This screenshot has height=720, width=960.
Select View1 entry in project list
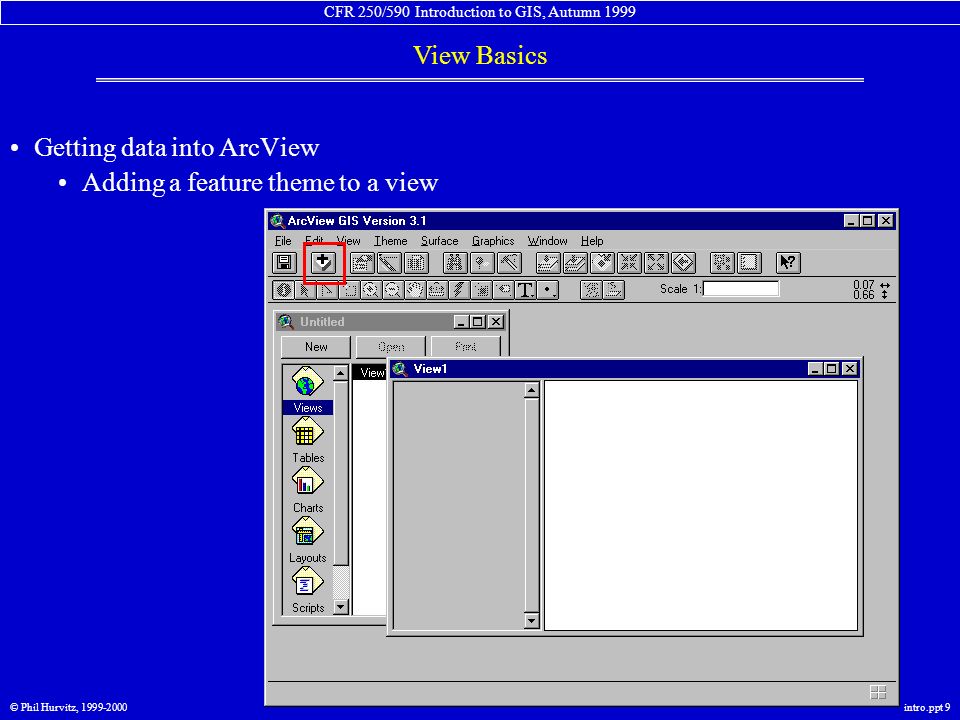pyautogui.click(x=370, y=372)
